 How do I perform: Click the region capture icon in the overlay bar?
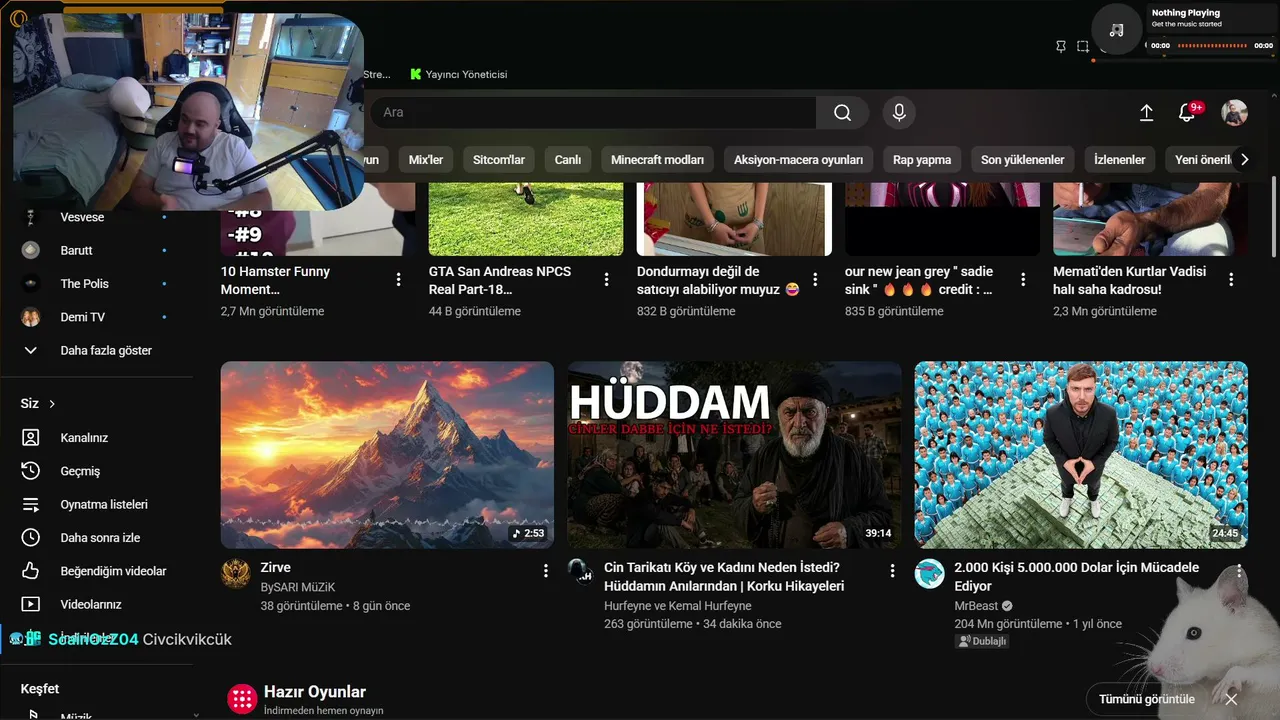(x=1082, y=46)
